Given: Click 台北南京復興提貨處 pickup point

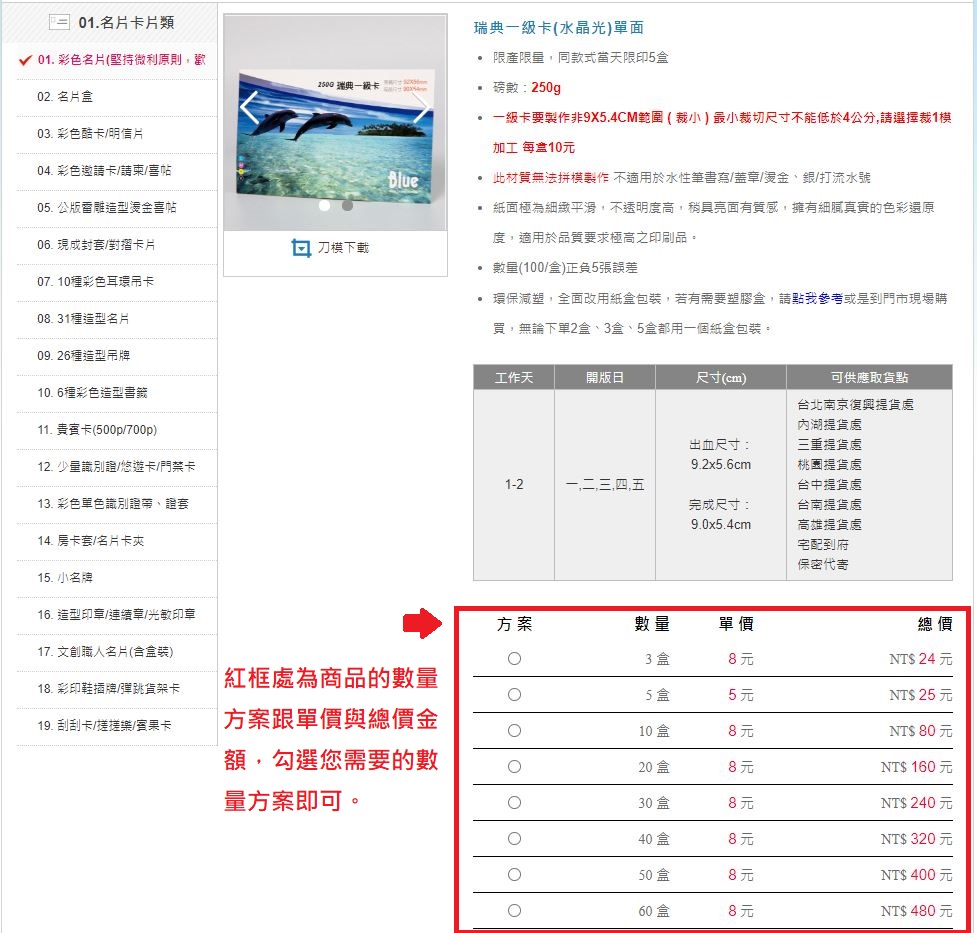Looking at the screenshot, I should click(x=855, y=404).
